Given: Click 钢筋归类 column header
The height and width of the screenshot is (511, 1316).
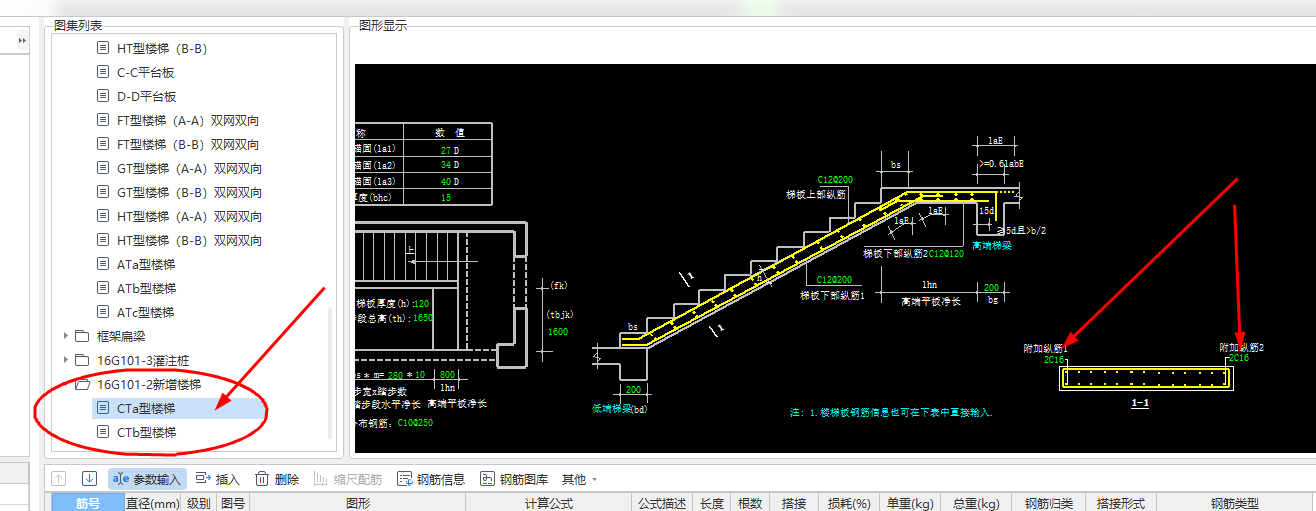Looking at the screenshot, I should [x=1049, y=504].
